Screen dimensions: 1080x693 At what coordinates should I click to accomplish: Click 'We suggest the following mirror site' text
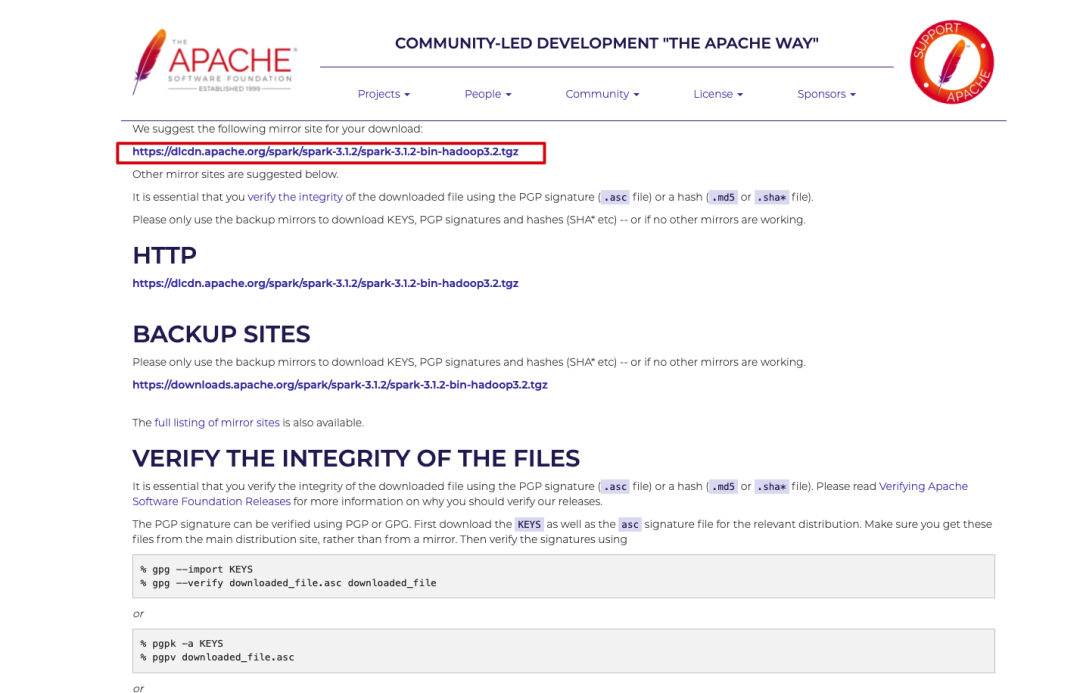tap(278, 129)
